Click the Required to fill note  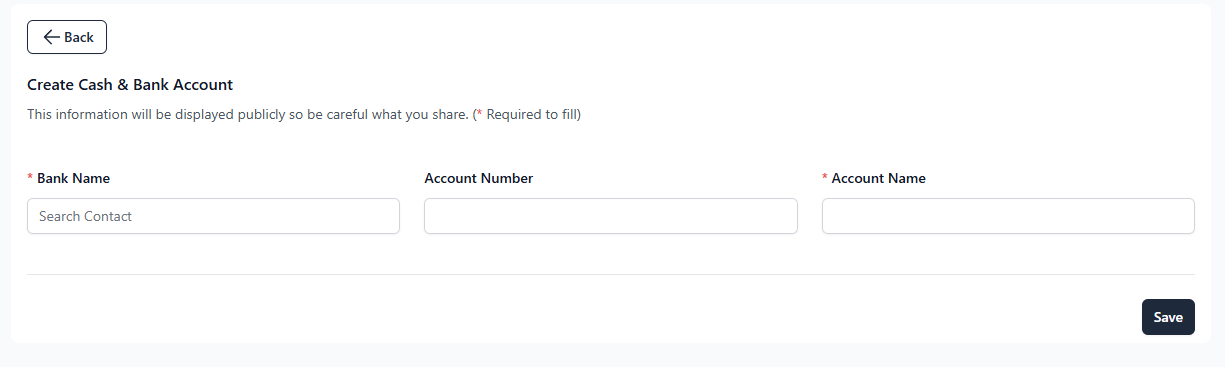[x=527, y=114]
